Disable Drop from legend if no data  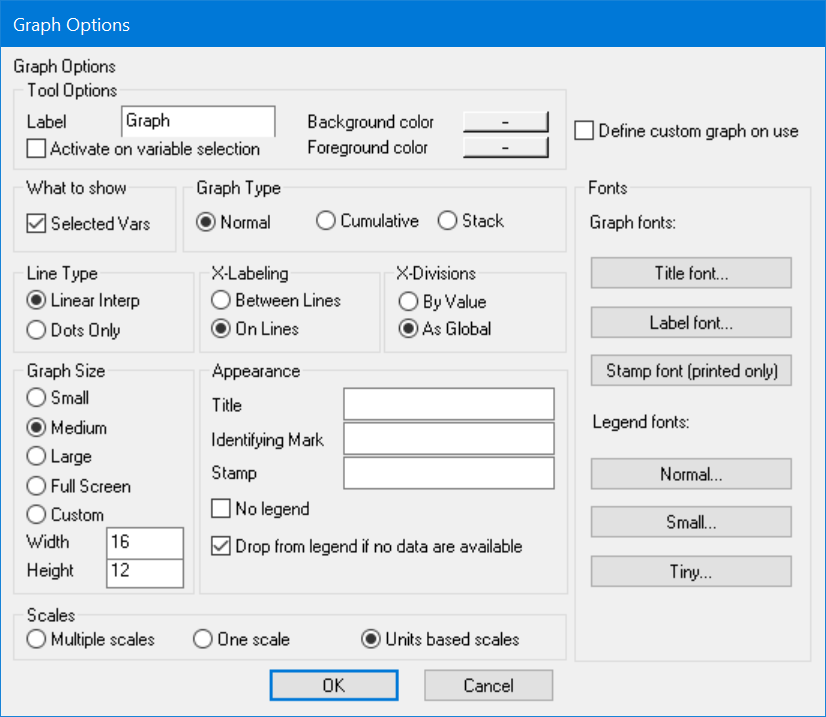click(222, 547)
